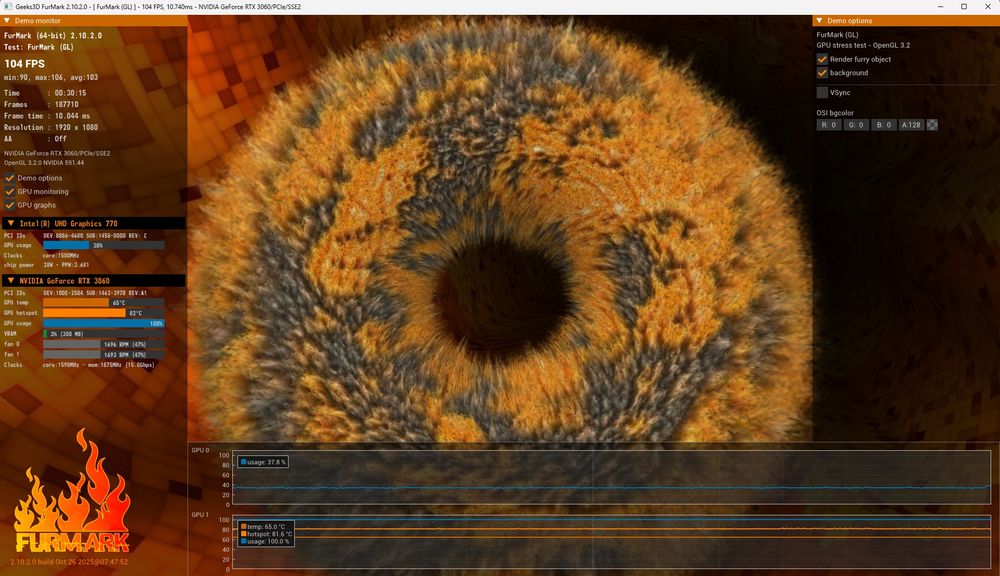
Task: Click the FurMark (64-bit) 2.10.2.0 text
Action: [x=53, y=36]
